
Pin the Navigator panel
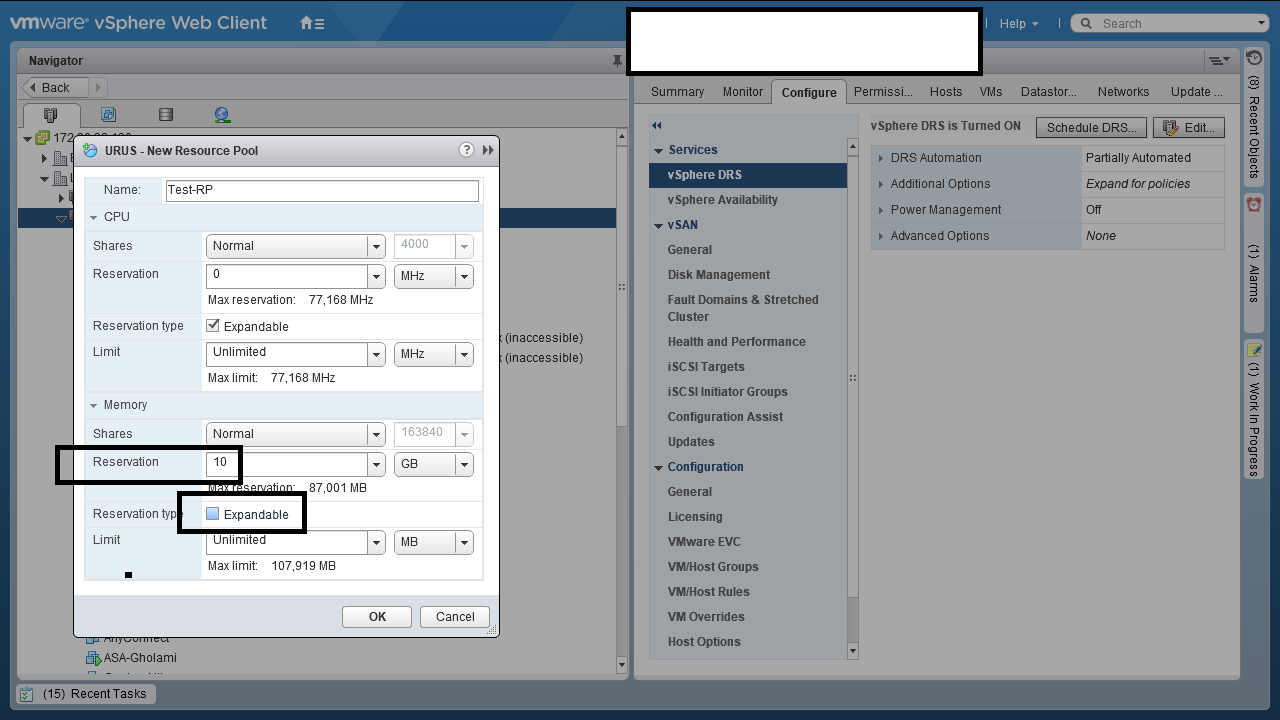click(x=617, y=61)
